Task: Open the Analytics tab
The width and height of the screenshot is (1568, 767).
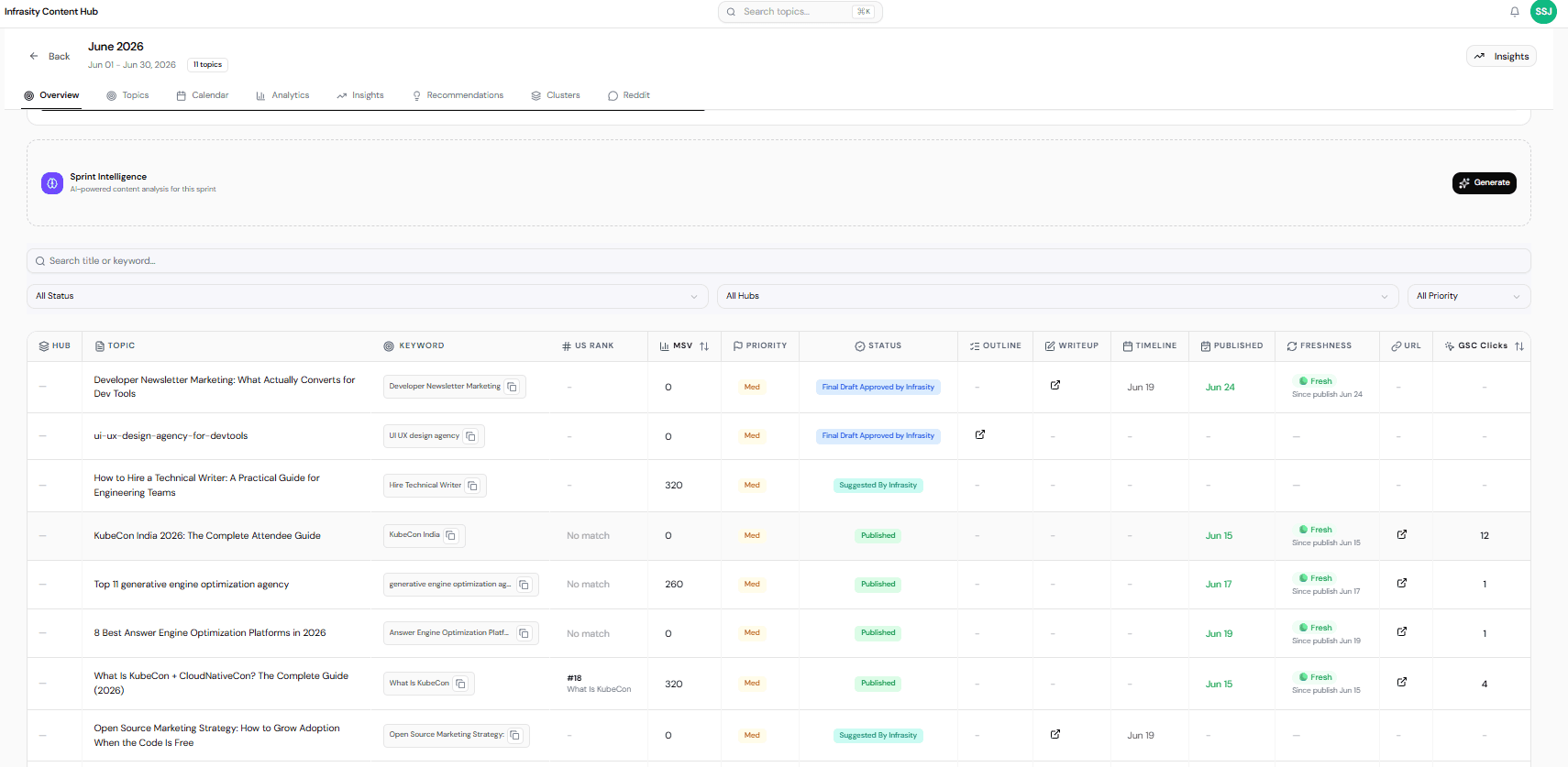Action: (282, 95)
